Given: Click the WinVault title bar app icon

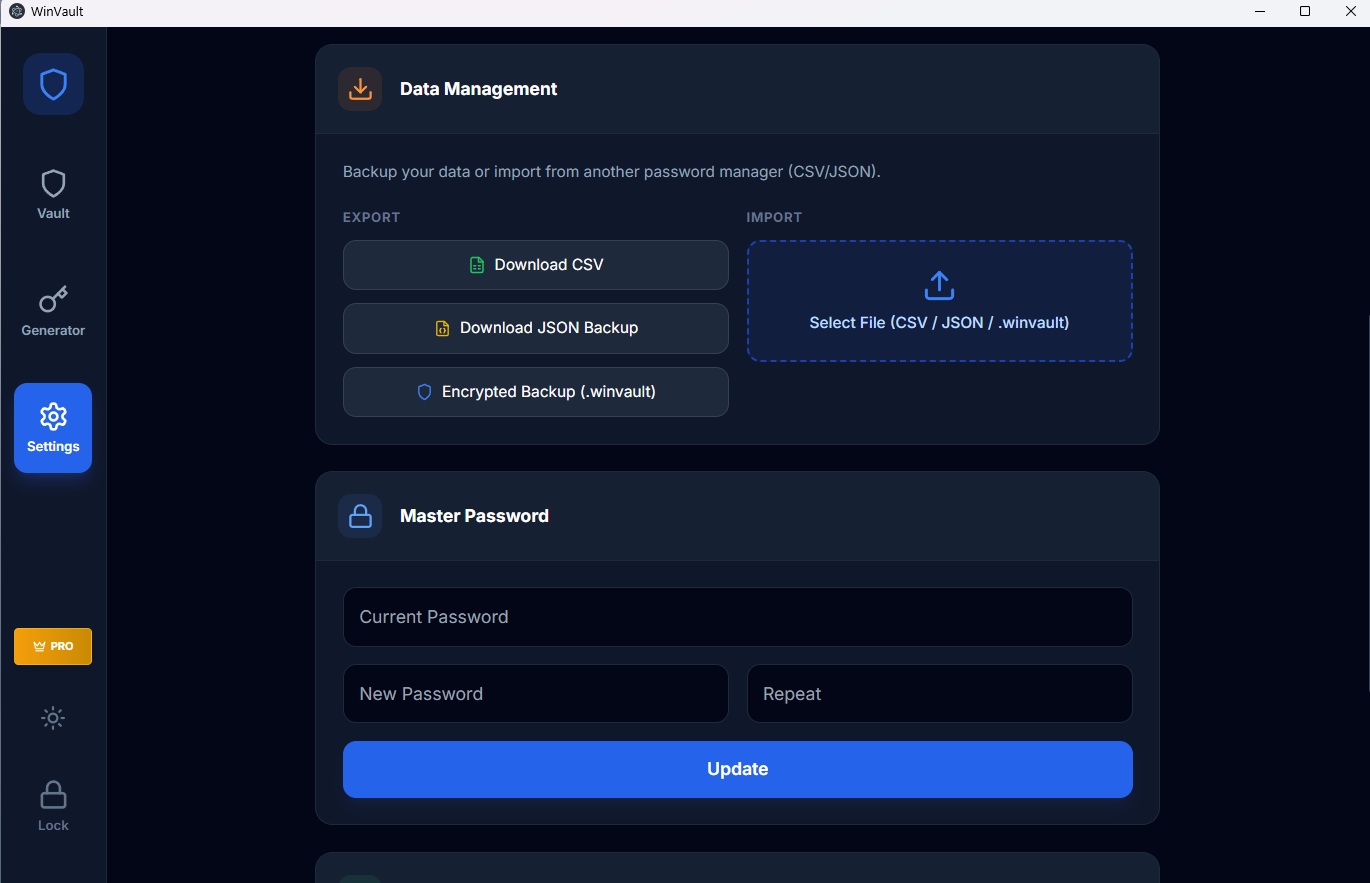Looking at the screenshot, I should [x=16, y=11].
